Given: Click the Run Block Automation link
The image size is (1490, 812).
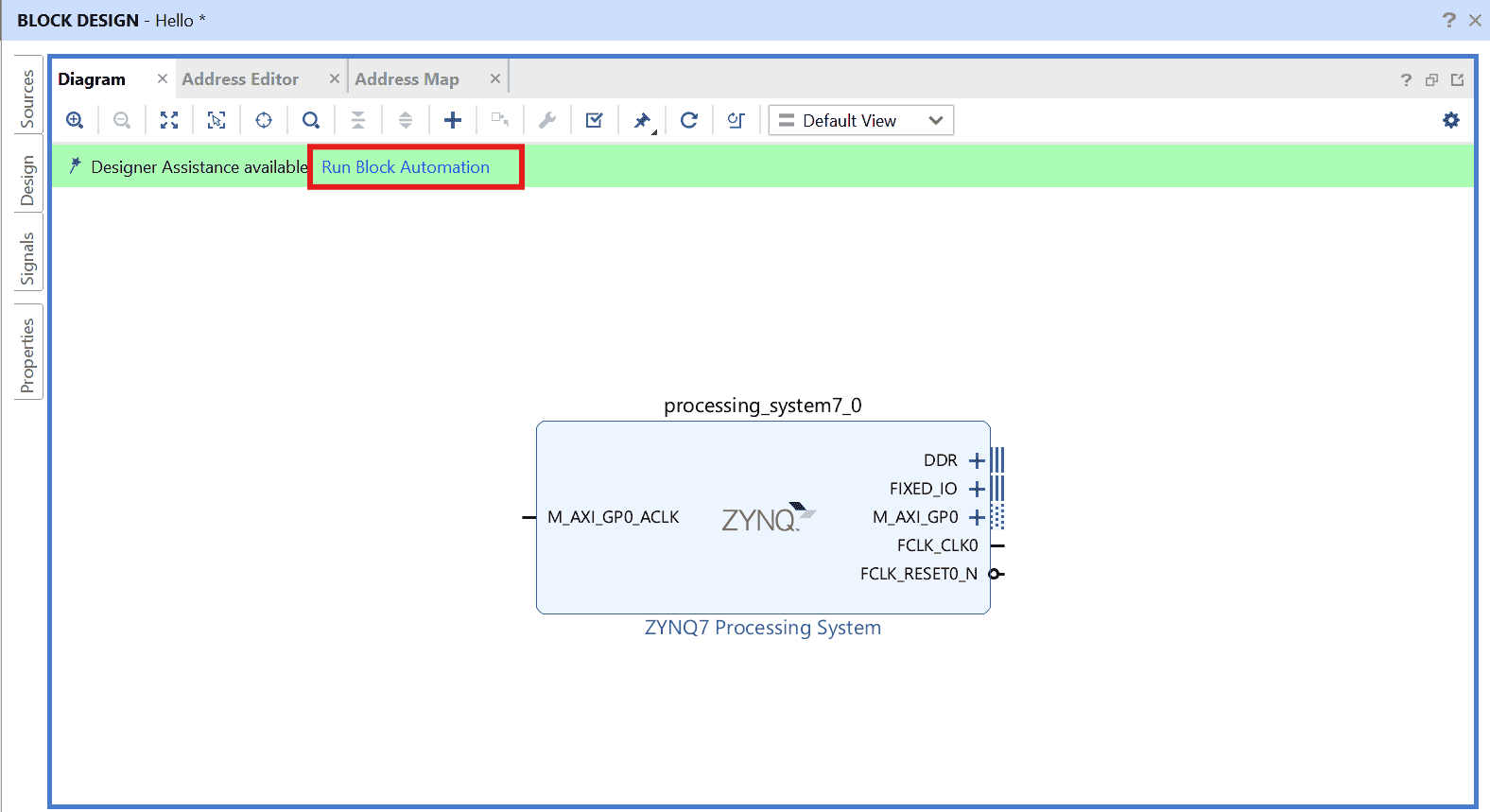Looking at the screenshot, I should click(x=406, y=167).
